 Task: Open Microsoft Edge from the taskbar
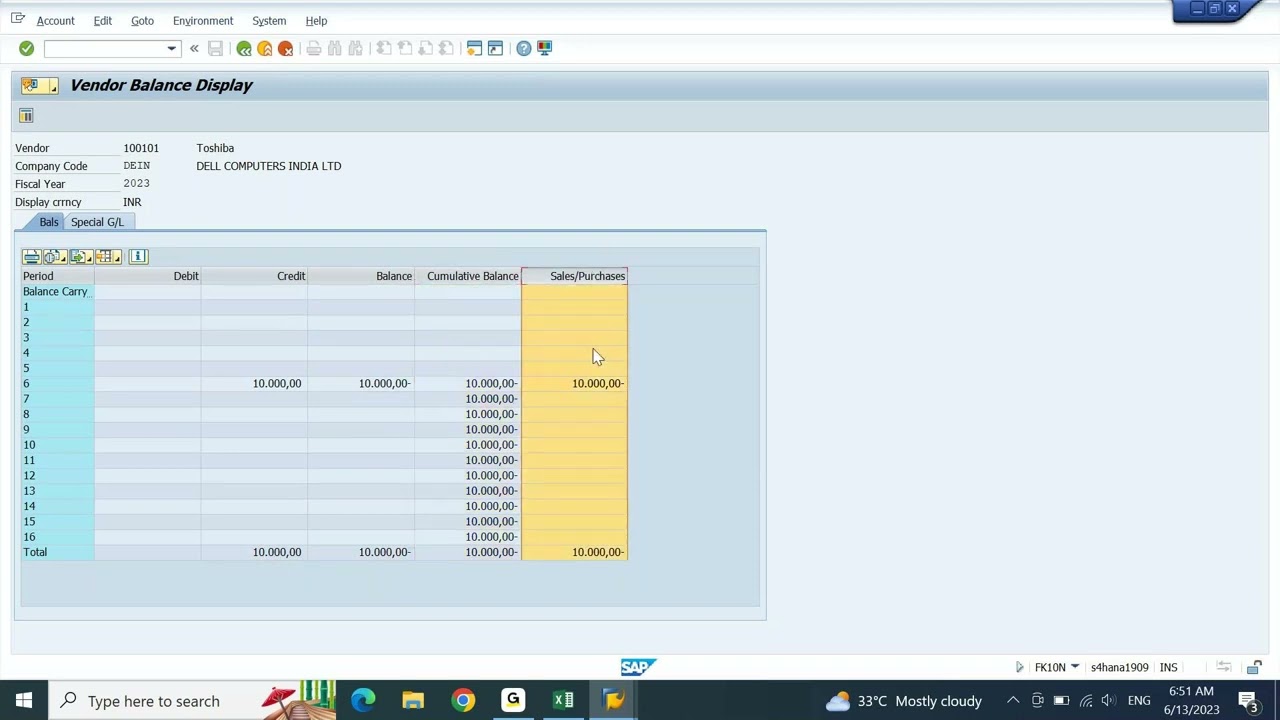point(363,701)
